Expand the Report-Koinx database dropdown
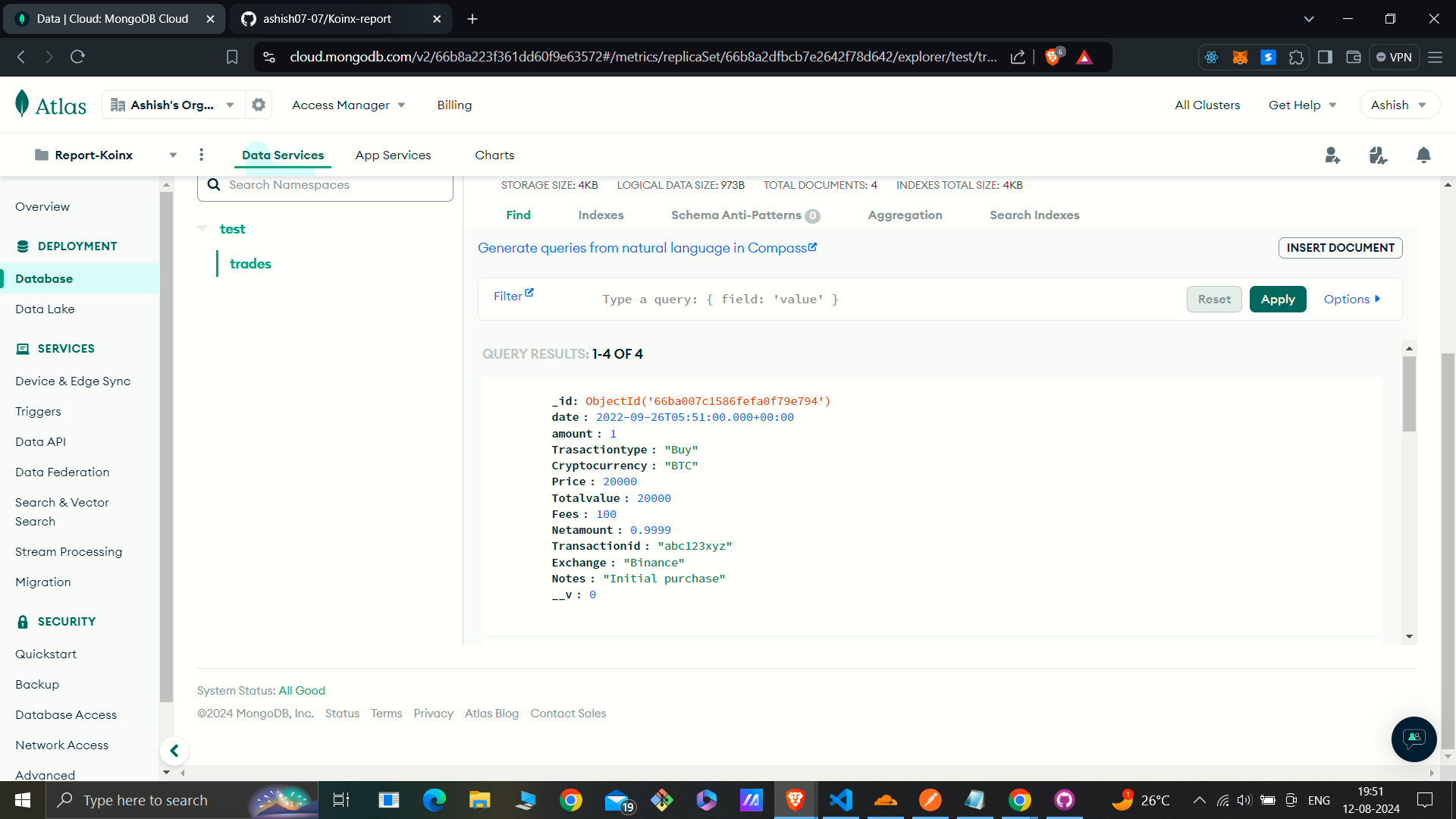 (x=172, y=155)
